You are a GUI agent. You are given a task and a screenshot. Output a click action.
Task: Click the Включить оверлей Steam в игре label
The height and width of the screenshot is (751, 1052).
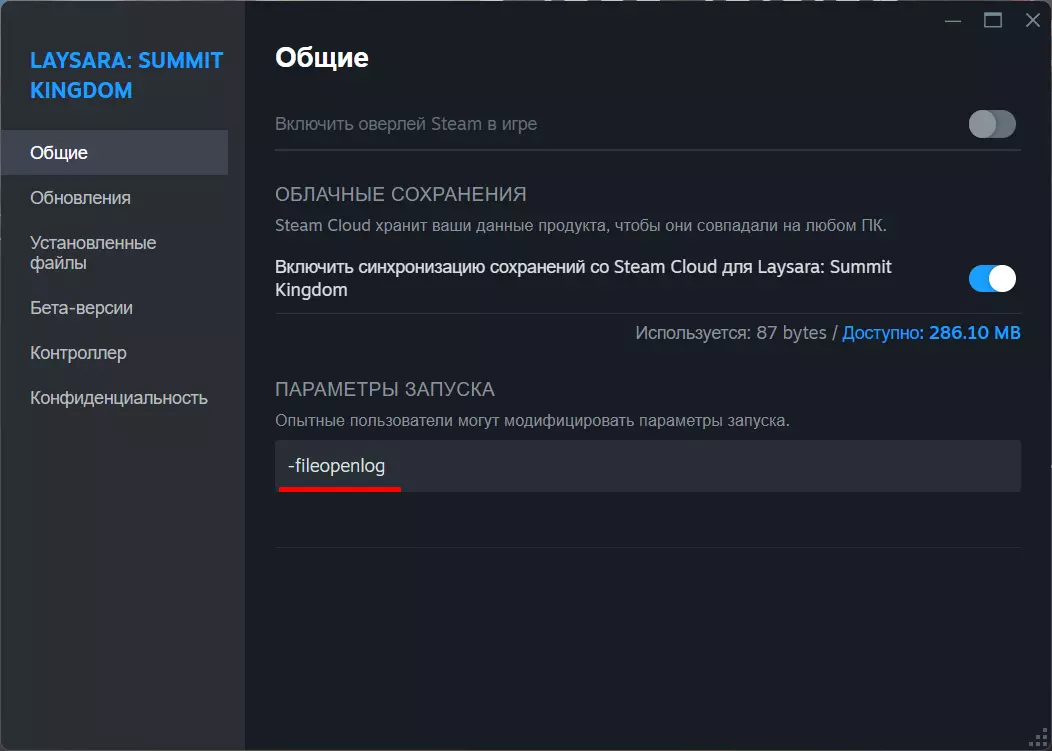406,124
